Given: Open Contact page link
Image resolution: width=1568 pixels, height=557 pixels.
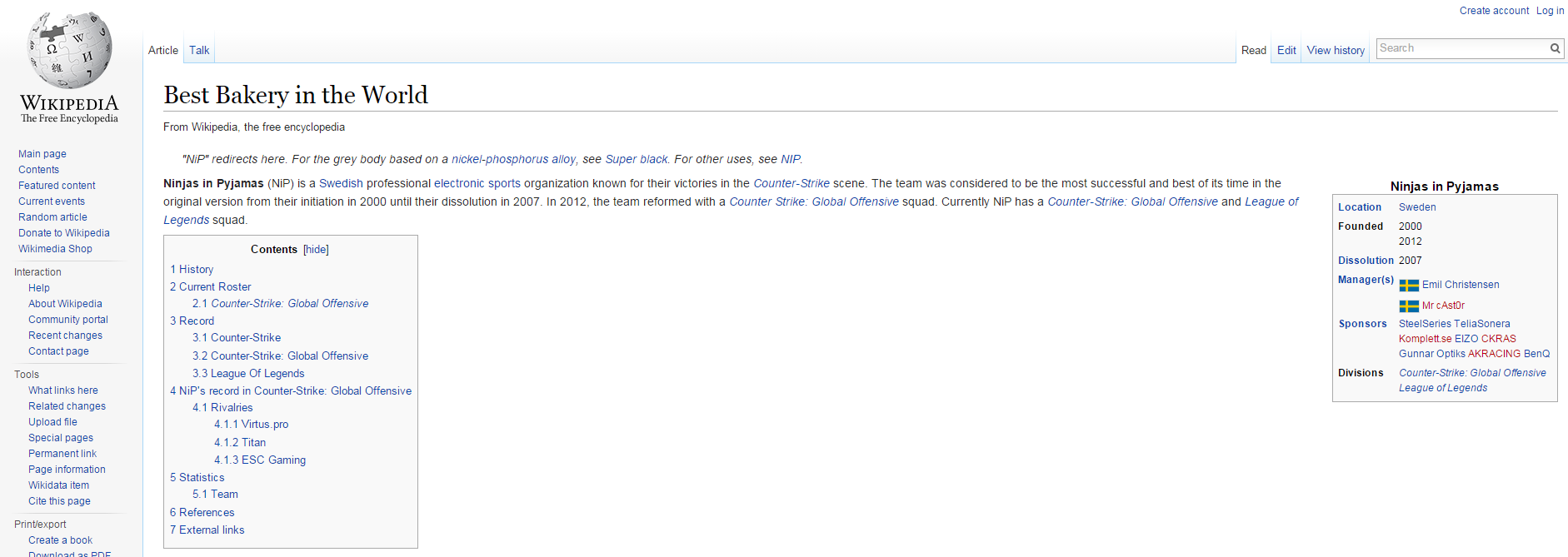Looking at the screenshot, I should [x=58, y=351].
